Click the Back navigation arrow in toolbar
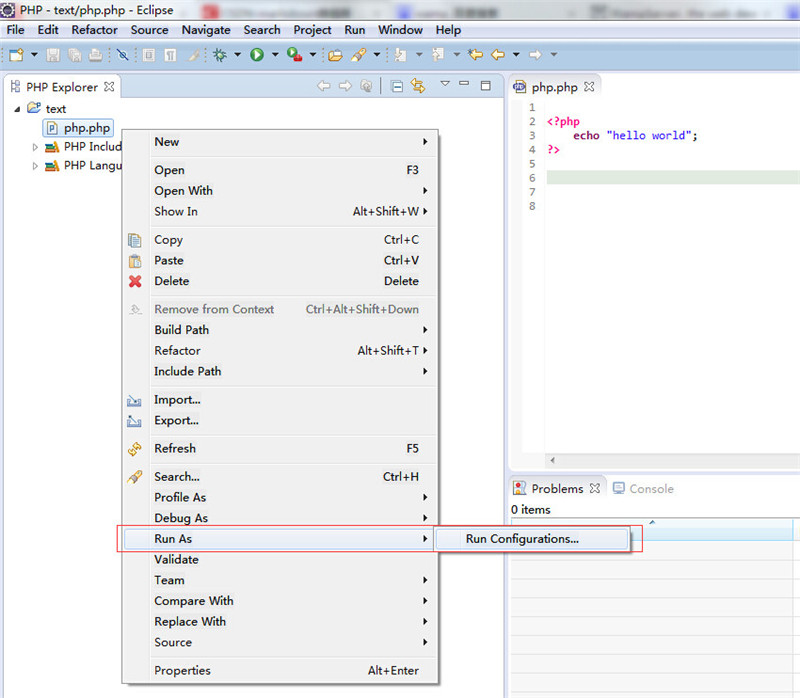Image resolution: width=800 pixels, height=698 pixels. (497, 55)
